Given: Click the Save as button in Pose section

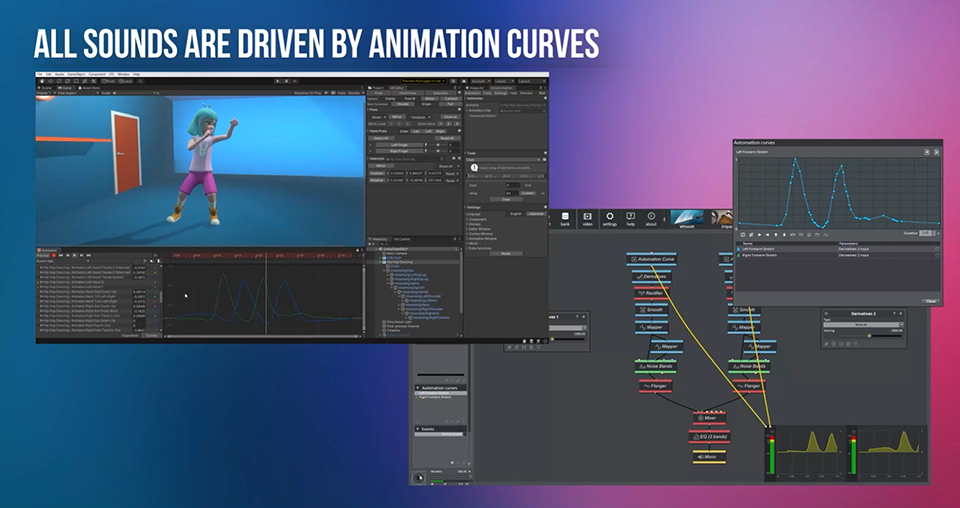Looking at the screenshot, I should [450, 117].
